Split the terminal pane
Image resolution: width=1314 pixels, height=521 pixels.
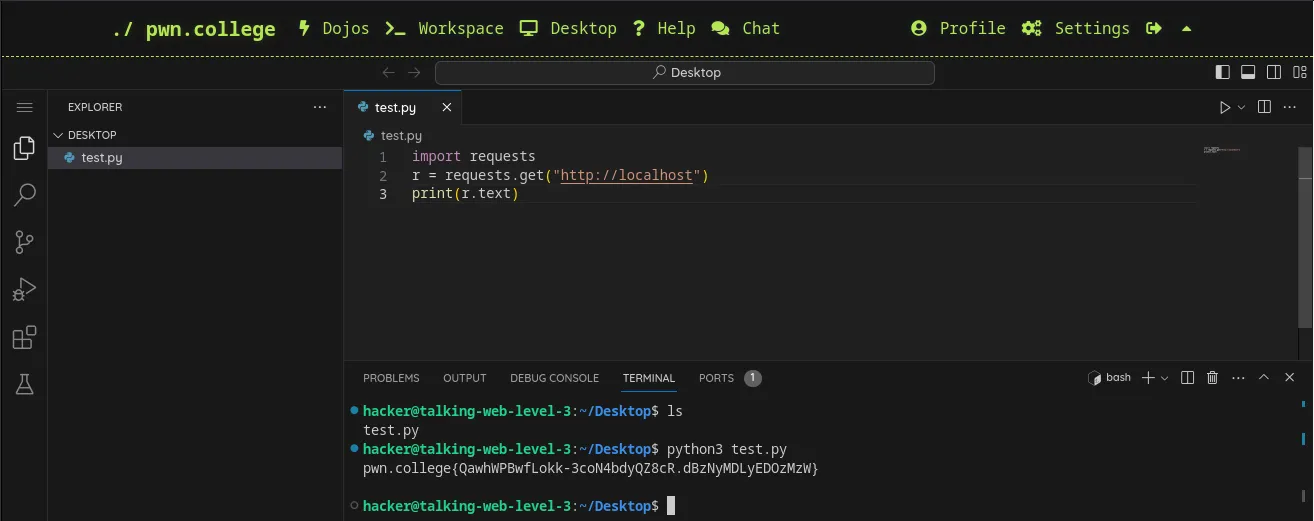click(1187, 377)
